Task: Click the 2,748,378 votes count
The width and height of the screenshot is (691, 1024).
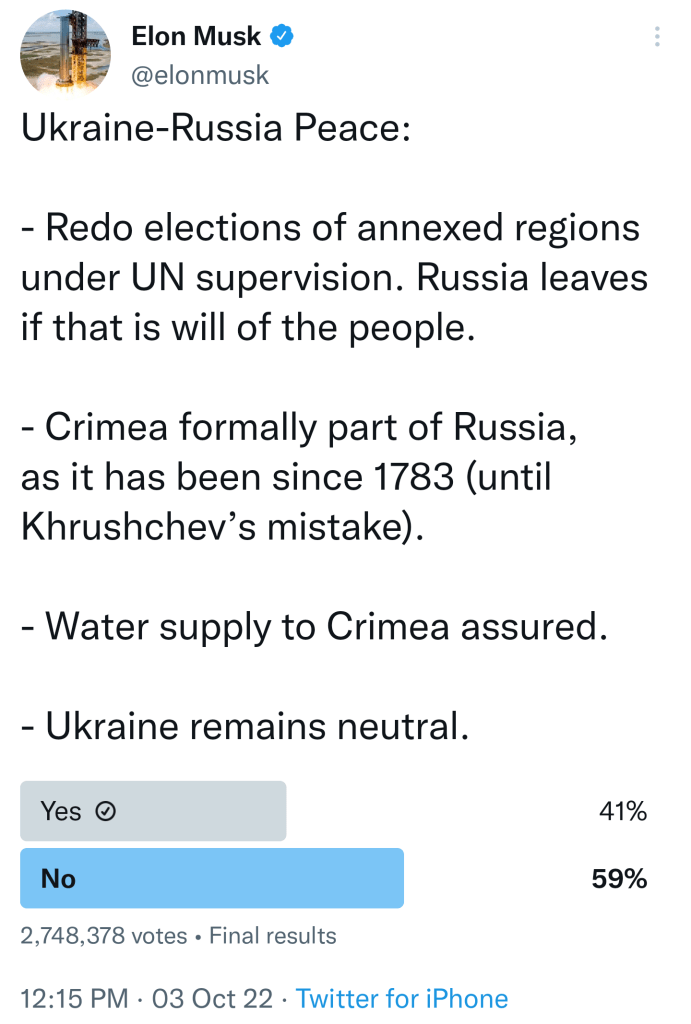Action: click(104, 936)
